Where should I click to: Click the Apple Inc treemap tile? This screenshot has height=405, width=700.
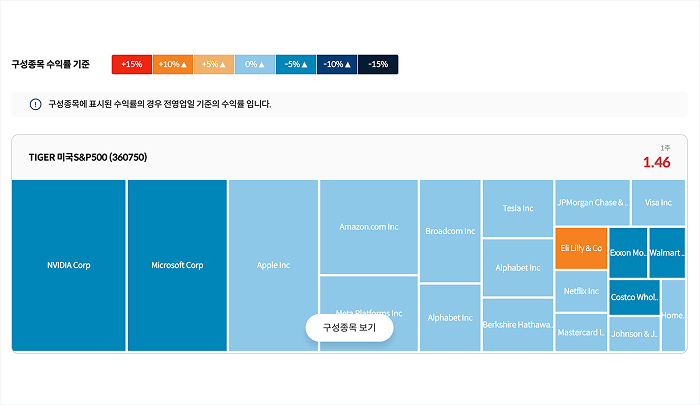click(x=273, y=265)
